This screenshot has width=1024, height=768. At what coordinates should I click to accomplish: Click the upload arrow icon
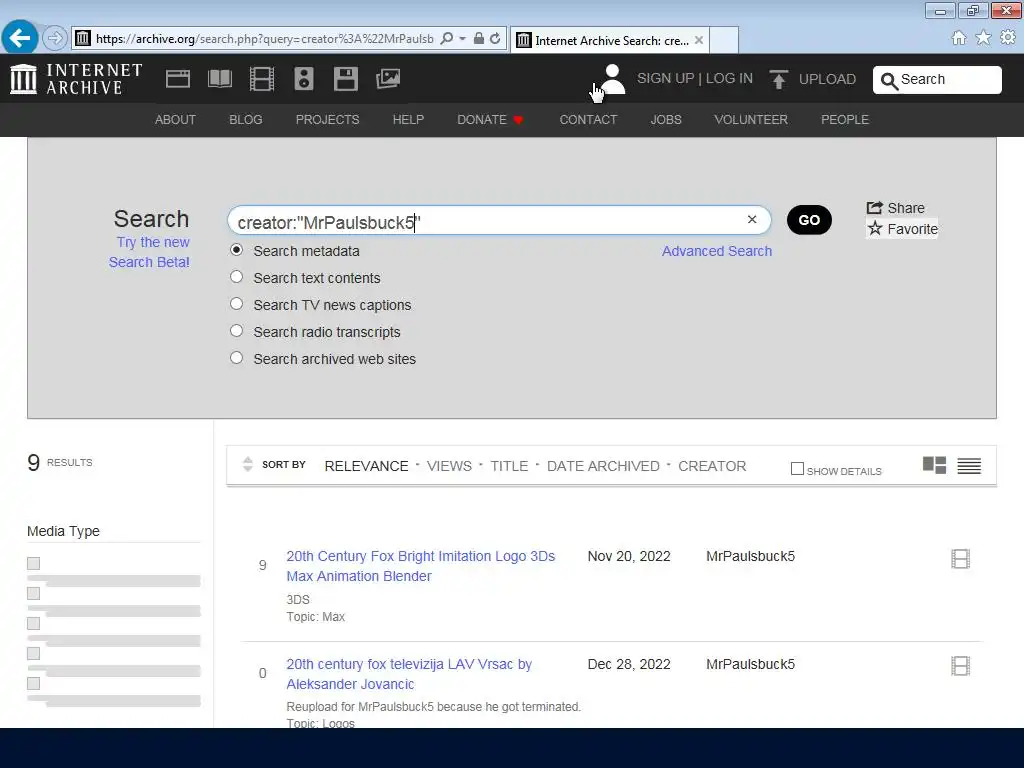[x=778, y=79]
